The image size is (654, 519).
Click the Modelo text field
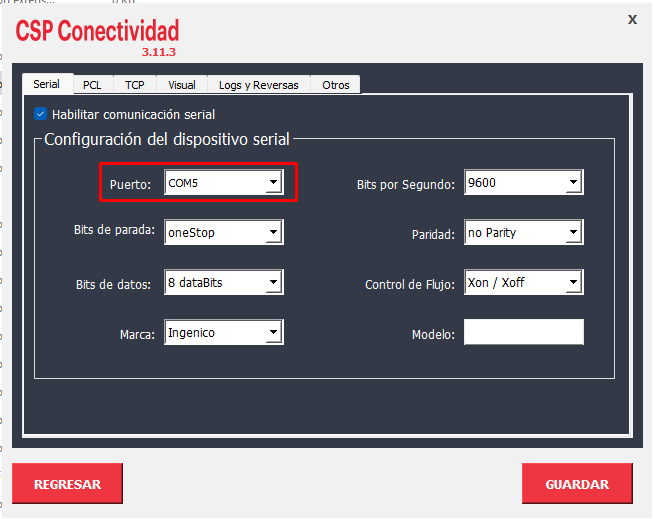pos(523,333)
